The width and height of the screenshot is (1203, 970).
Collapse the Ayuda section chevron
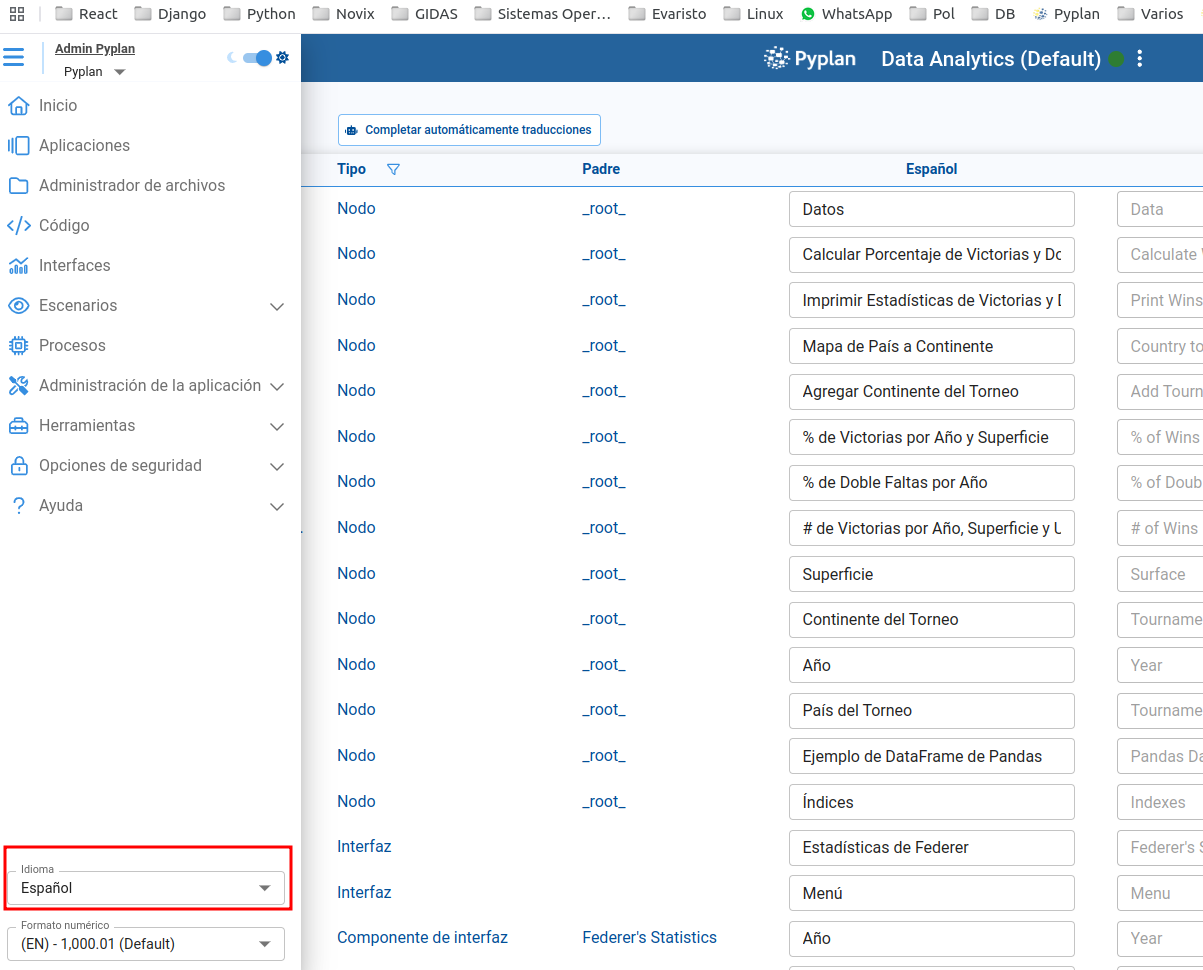(277, 506)
